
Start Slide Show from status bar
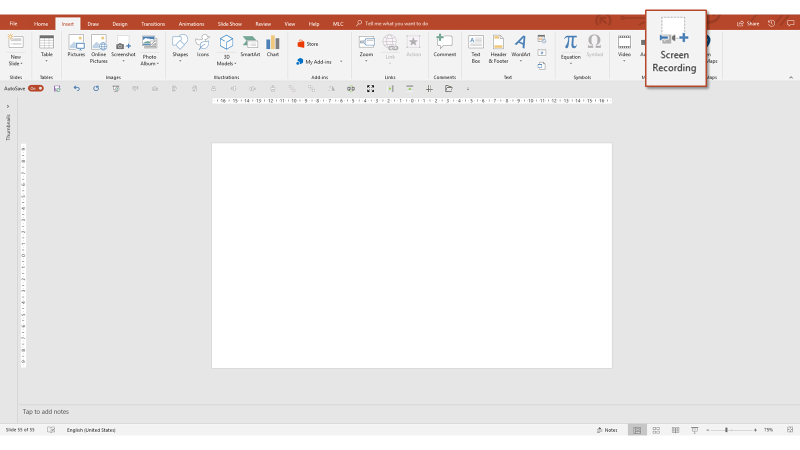694,430
